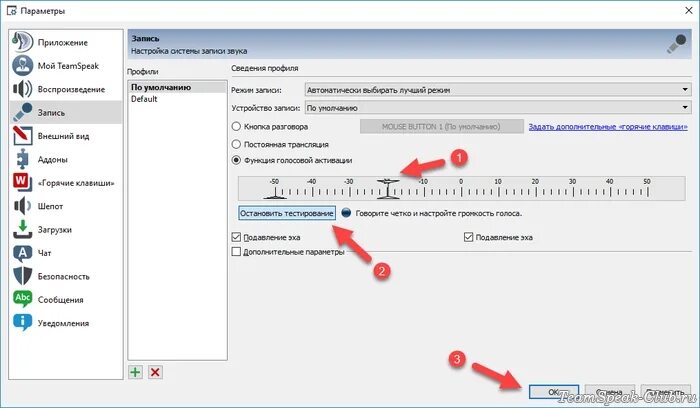Image resolution: width=700 pixels, height=408 pixels.
Task: Click the Чат bubble icon
Action: coord(22,253)
